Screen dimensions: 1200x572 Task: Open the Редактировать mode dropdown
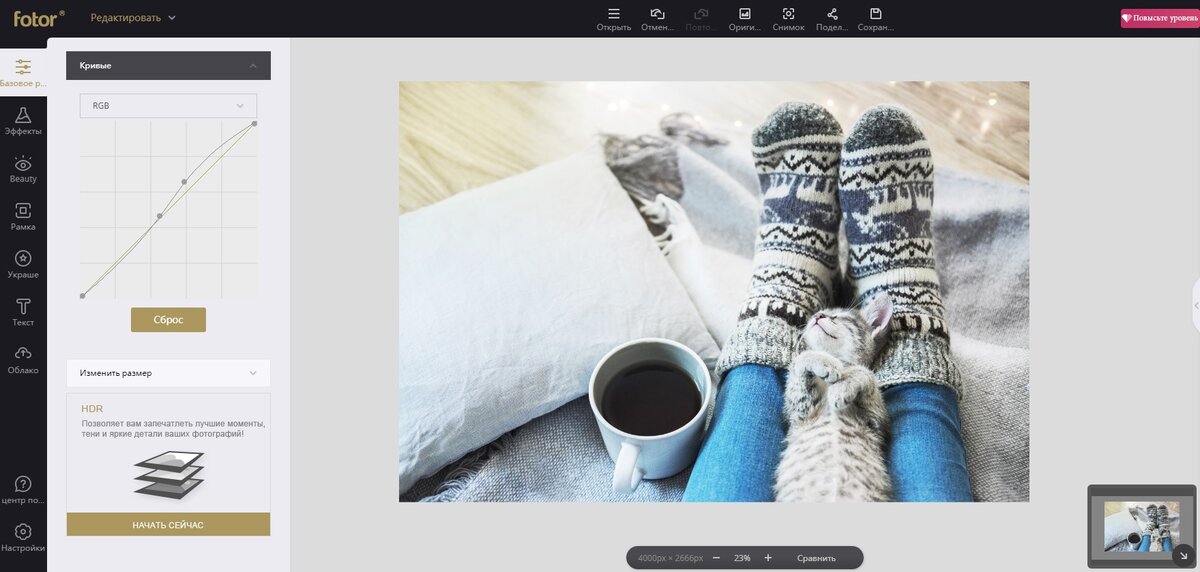(x=132, y=18)
